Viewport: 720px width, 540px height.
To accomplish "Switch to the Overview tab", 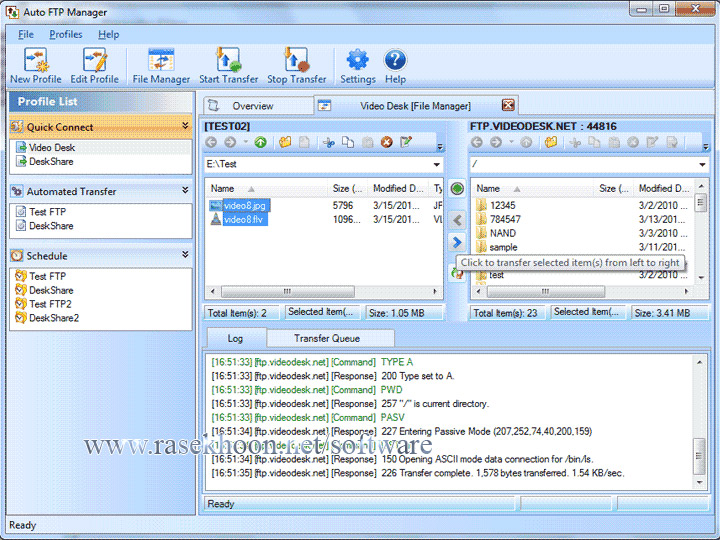I will click(x=258, y=106).
